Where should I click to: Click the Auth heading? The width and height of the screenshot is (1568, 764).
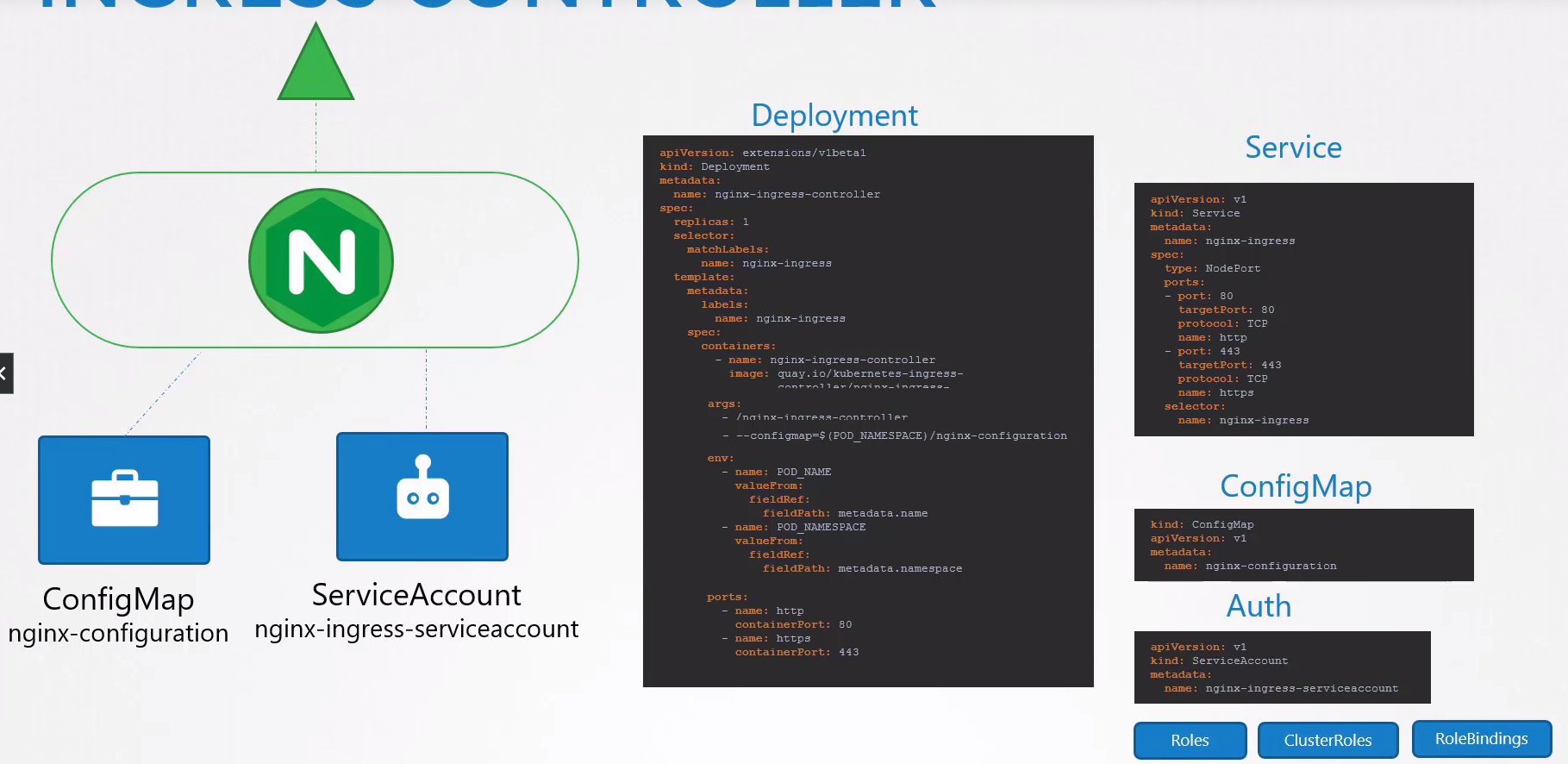pyautogui.click(x=1259, y=606)
